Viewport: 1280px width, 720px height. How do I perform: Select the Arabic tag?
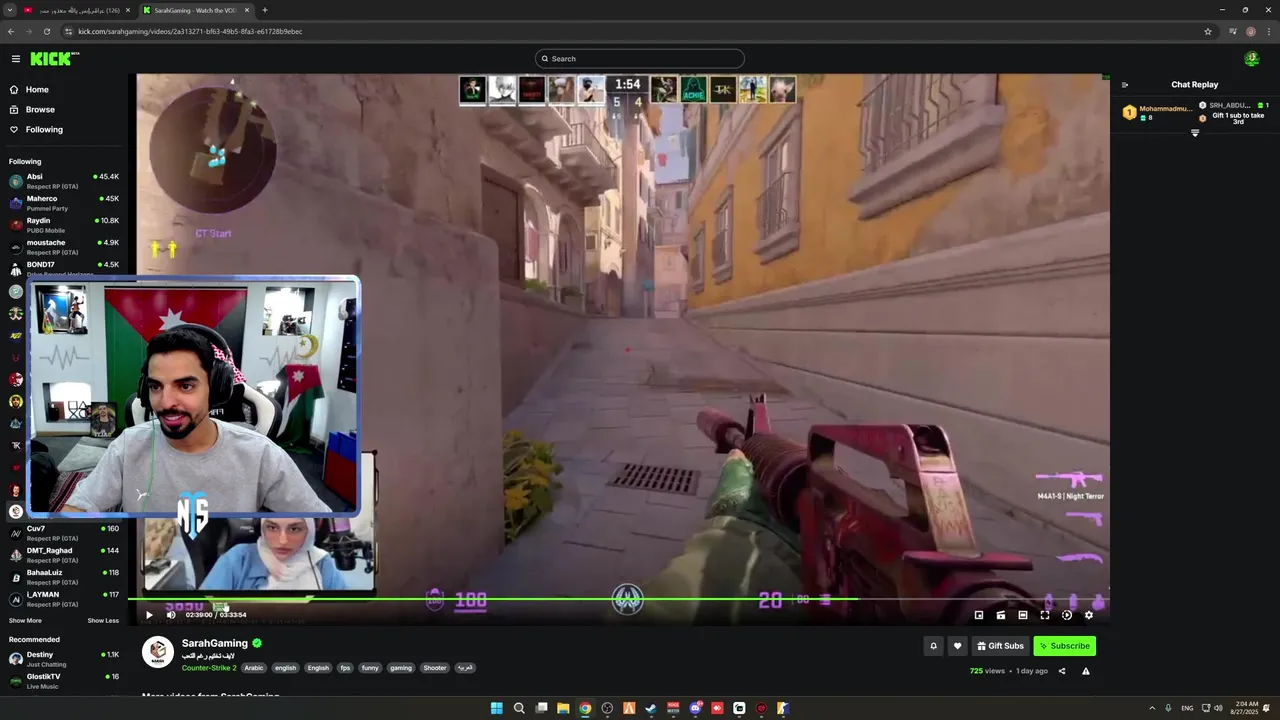point(254,668)
